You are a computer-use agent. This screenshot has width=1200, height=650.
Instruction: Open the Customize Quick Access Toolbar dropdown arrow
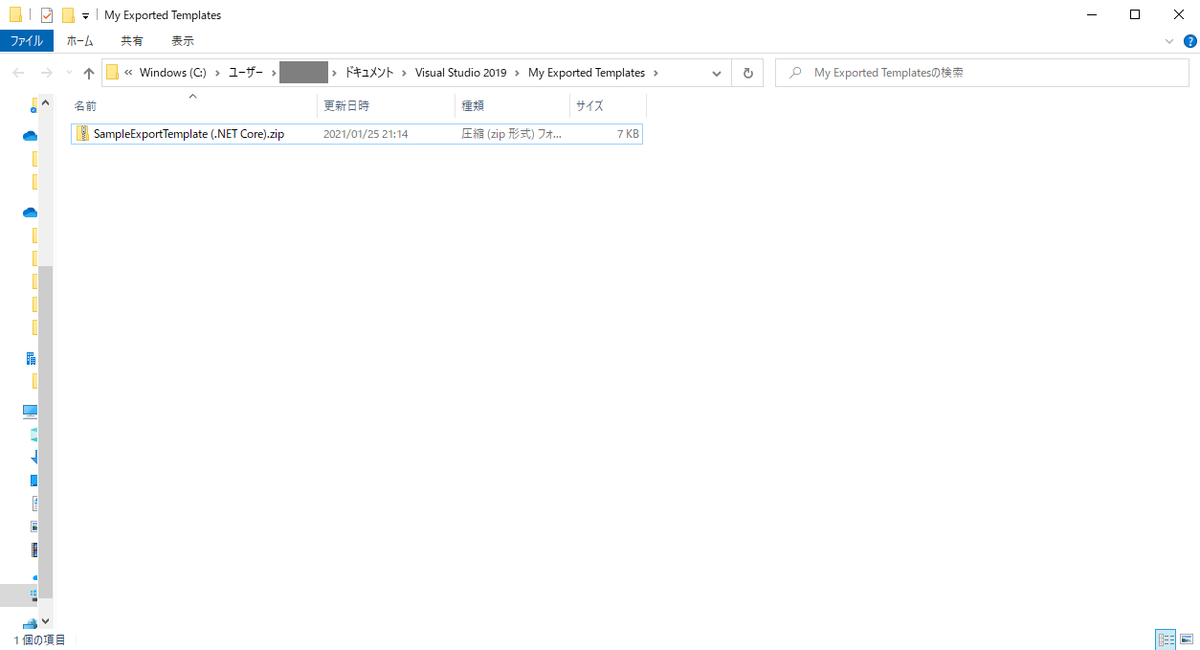point(85,16)
